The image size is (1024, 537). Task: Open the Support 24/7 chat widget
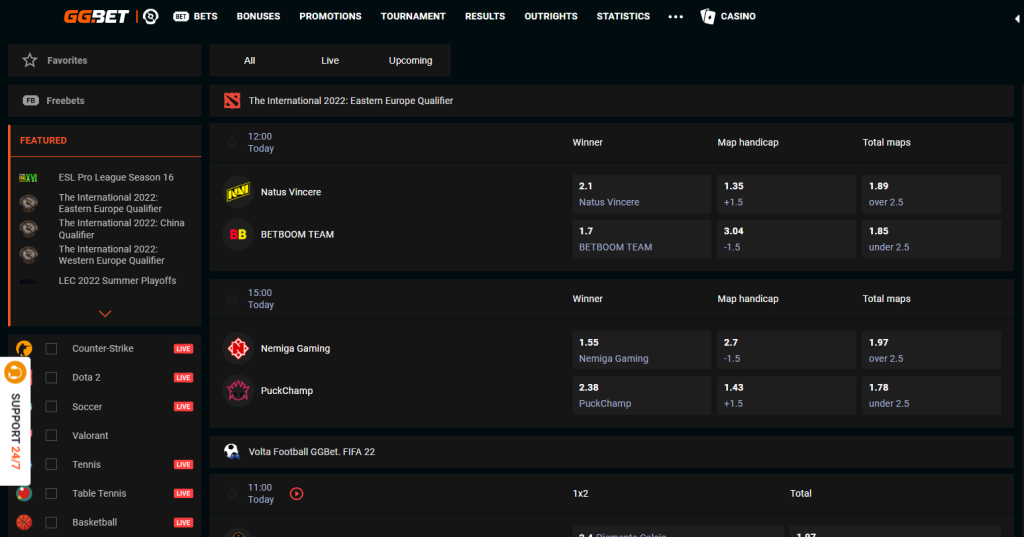(x=15, y=421)
